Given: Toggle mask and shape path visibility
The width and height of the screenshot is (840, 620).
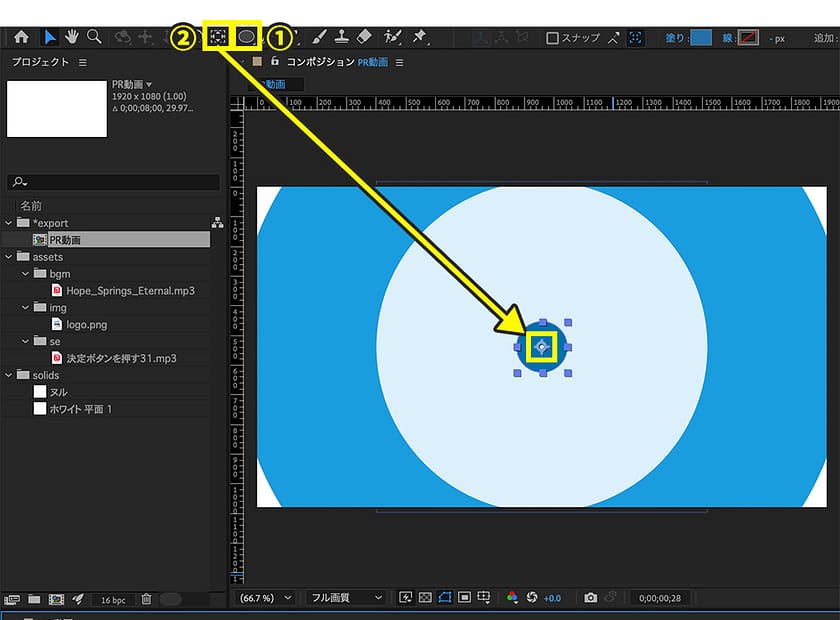Looking at the screenshot, I should [x=445, y=597].
